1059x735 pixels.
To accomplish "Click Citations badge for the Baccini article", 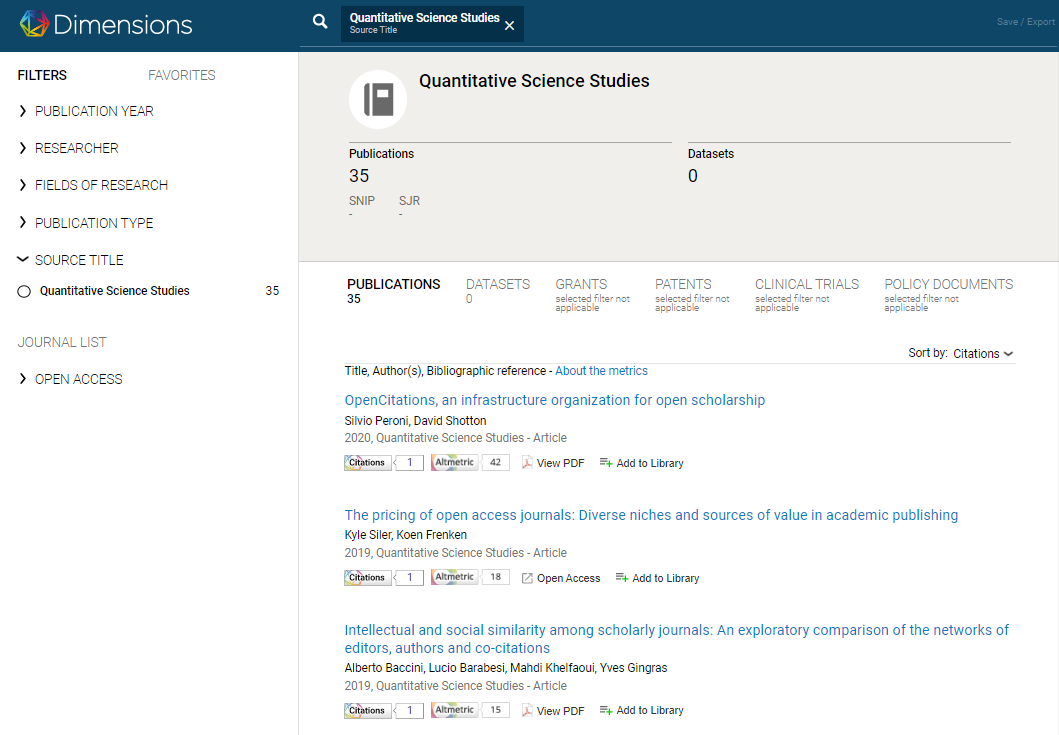I will [384, 711].
